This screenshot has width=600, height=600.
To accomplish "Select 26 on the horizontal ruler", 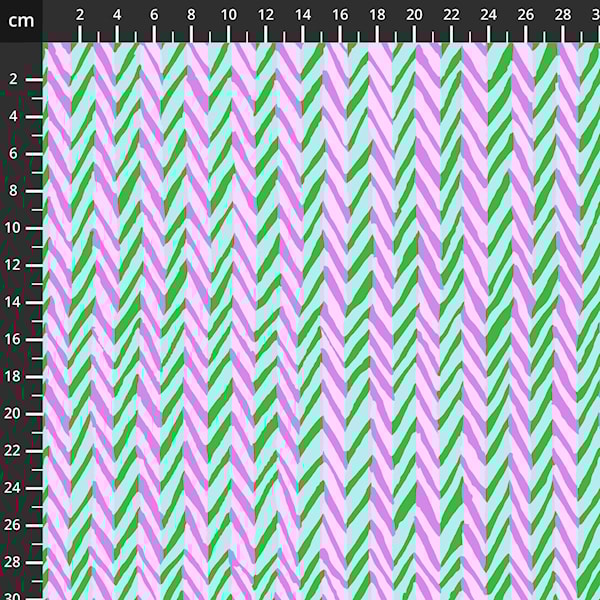I will tap(525, 15).
